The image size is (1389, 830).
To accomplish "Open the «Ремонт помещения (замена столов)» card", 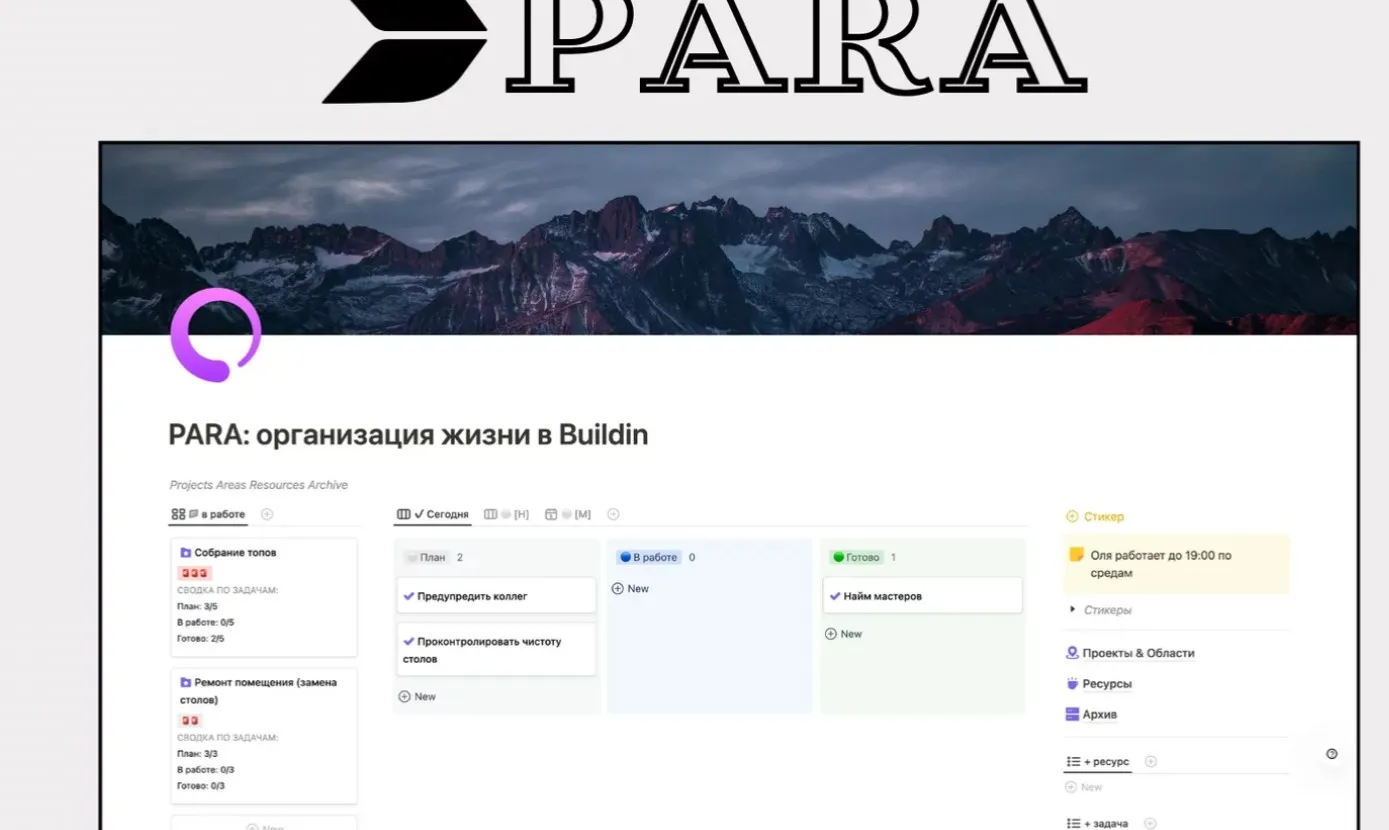I will [x=264, y=737].
